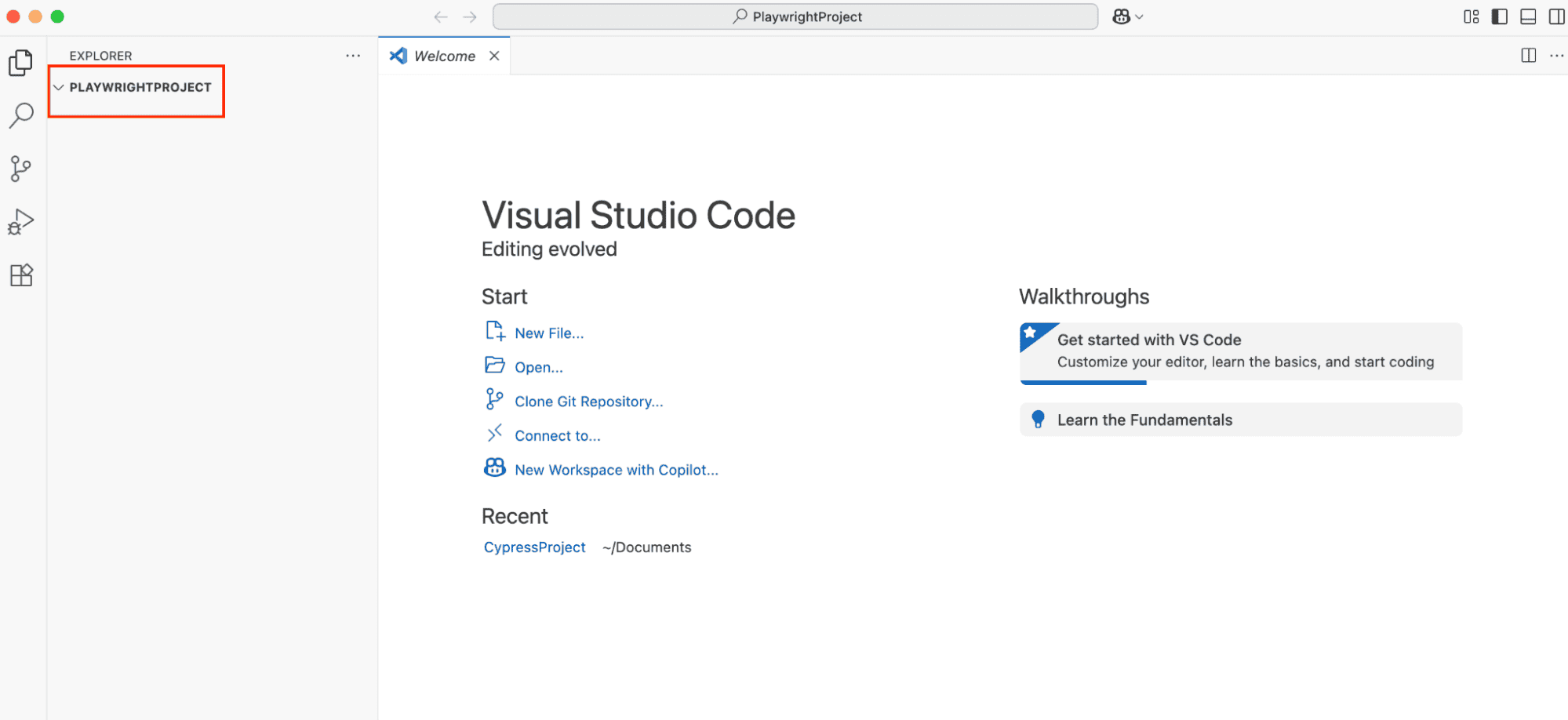Open the Search view icon
1568x720 pixels.
pyautogui.click(x=21, y=115)
